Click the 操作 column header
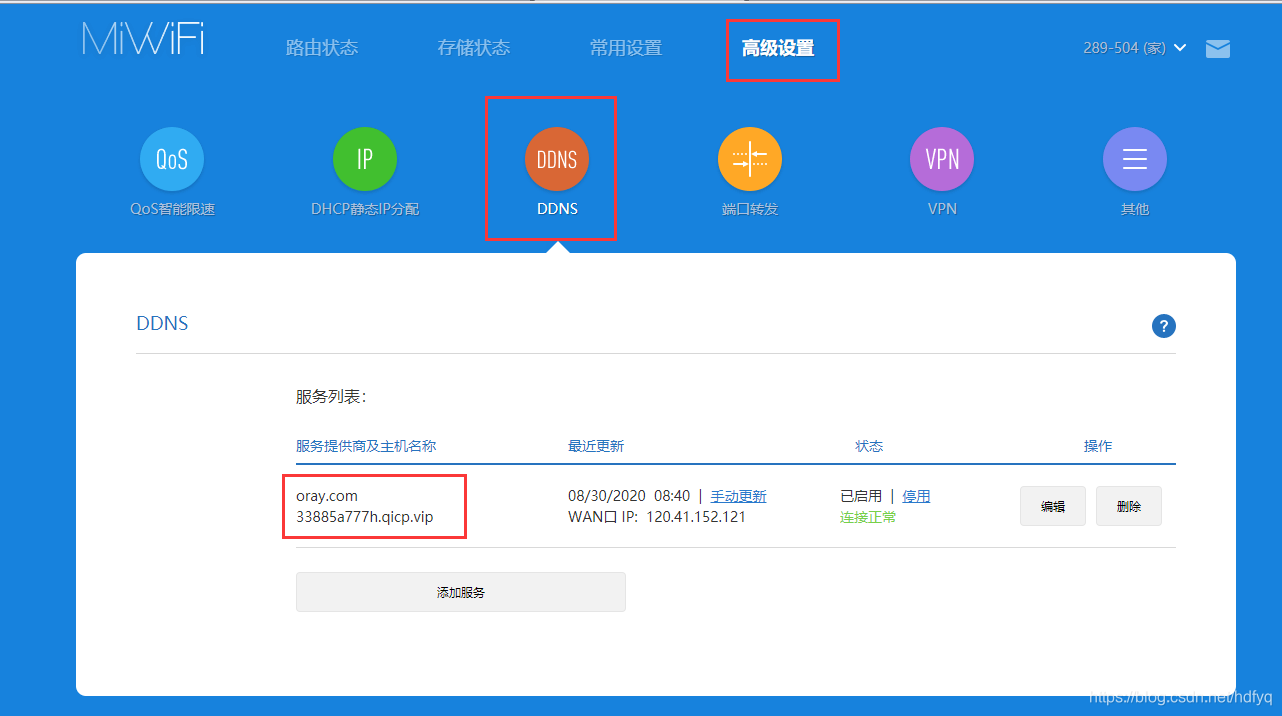The width and height of the screenshot is (1282, 716). [x=1098, y=446]
